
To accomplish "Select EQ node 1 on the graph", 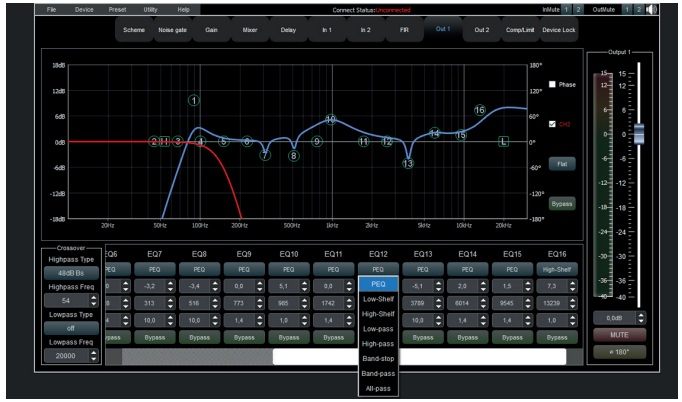I will point(194,100).
